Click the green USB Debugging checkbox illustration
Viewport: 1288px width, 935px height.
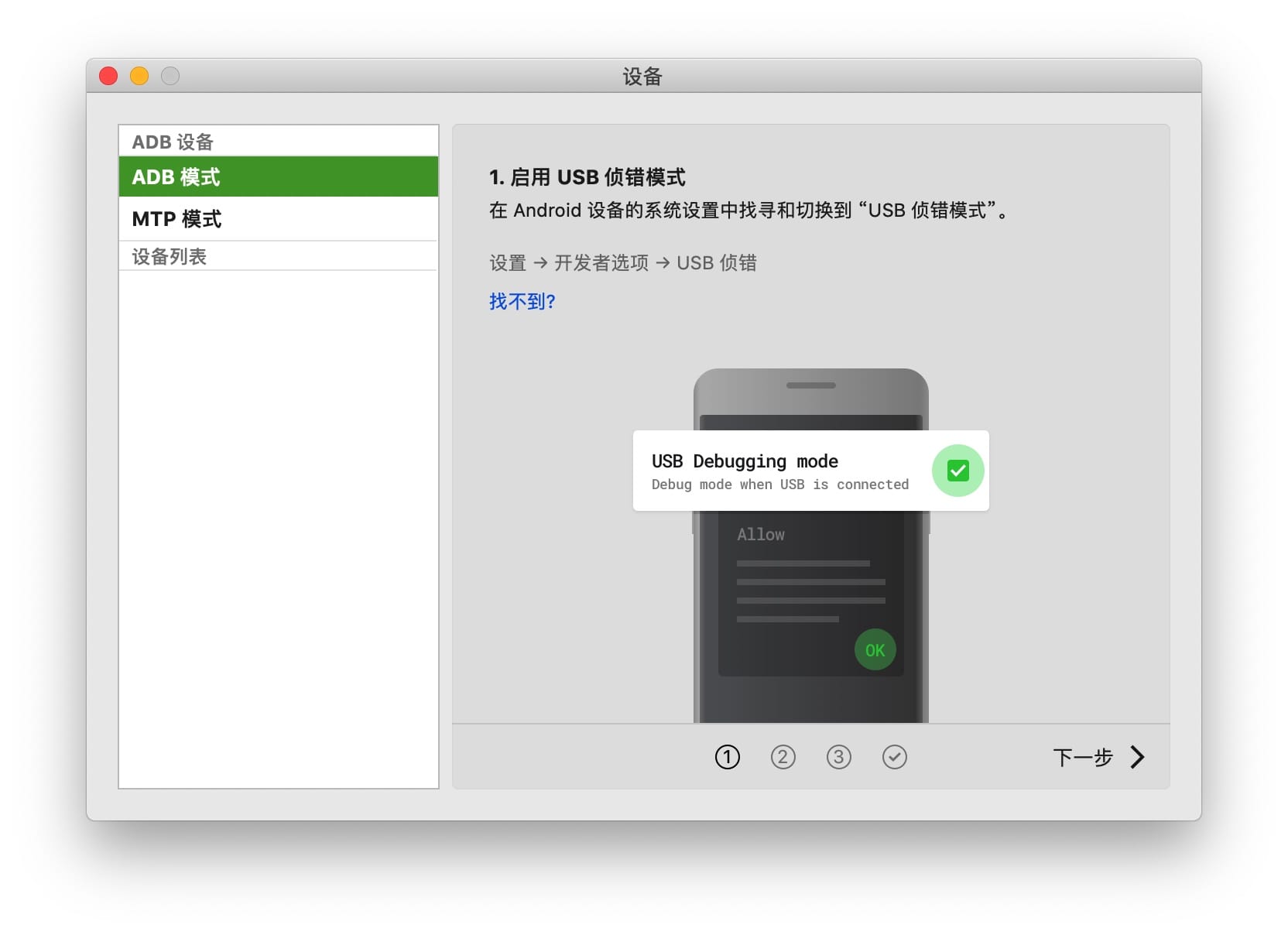(958, 471)
